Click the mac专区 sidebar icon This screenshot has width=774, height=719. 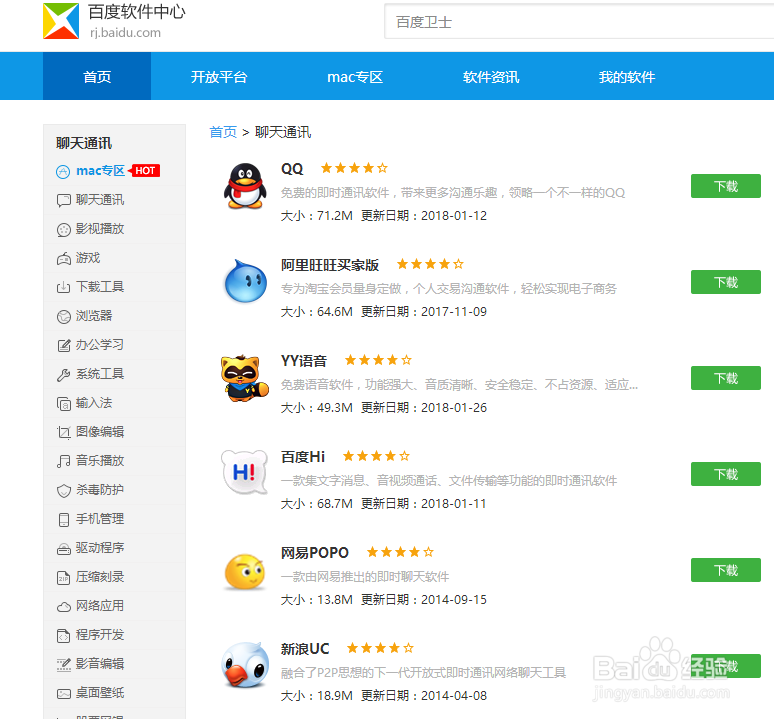pos(63,171)
